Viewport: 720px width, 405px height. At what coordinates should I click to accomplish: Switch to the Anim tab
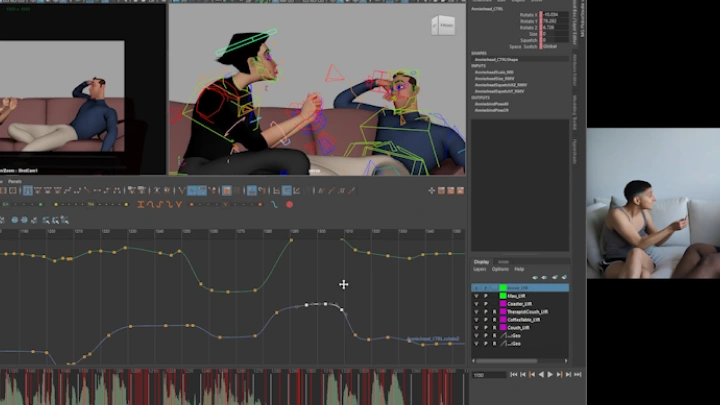click(503, 262)
